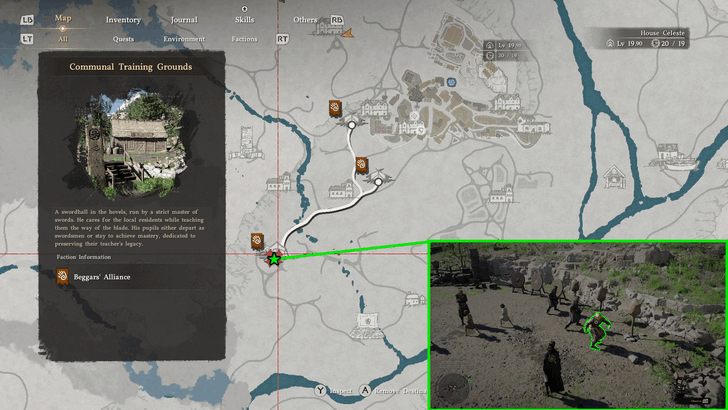The width and height of the screenshot is (728, 410).
Task: Click the green star destination marker
Action: pos(274,259)
